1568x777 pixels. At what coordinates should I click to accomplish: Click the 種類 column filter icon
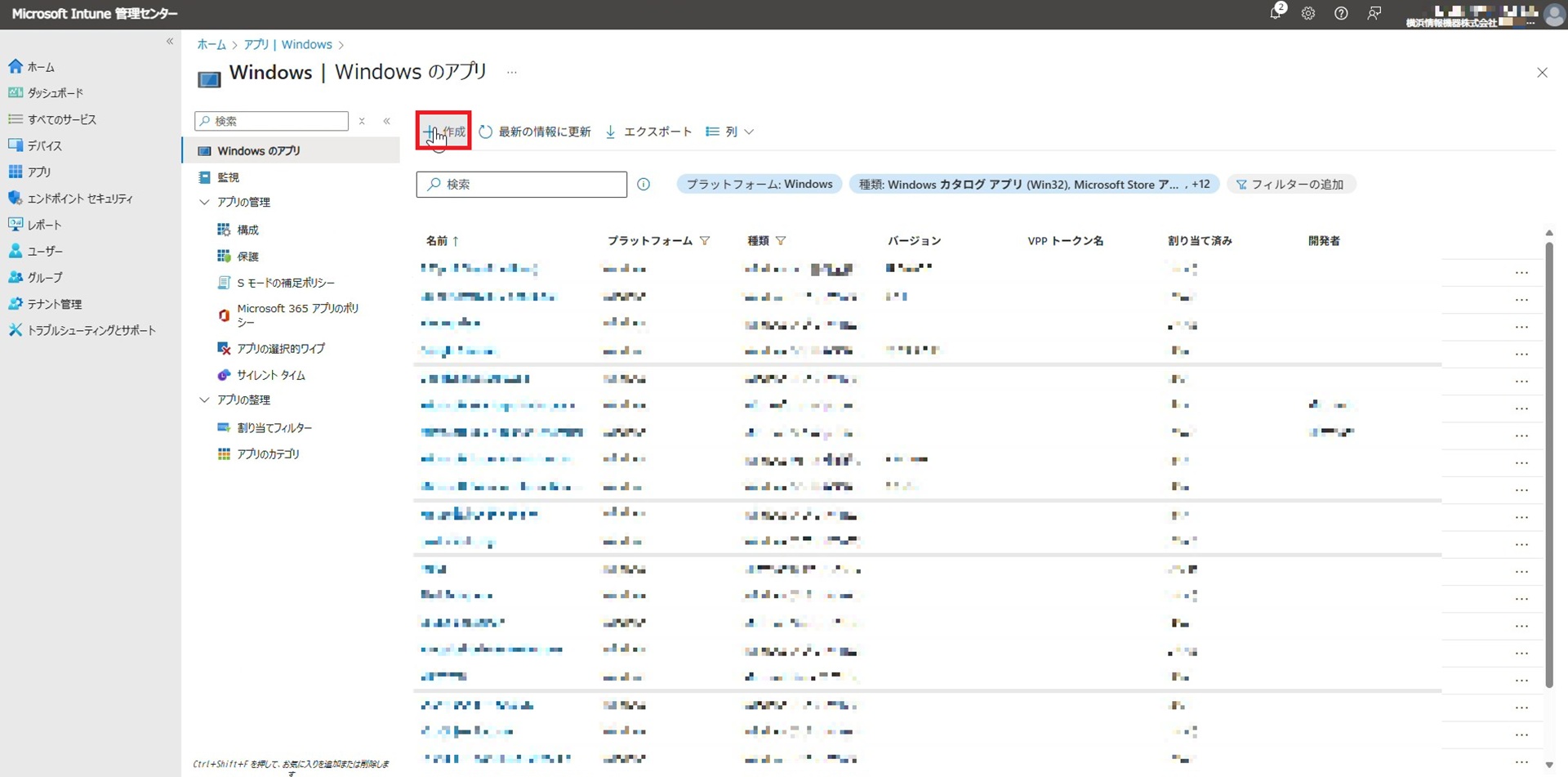pos(781,241)
